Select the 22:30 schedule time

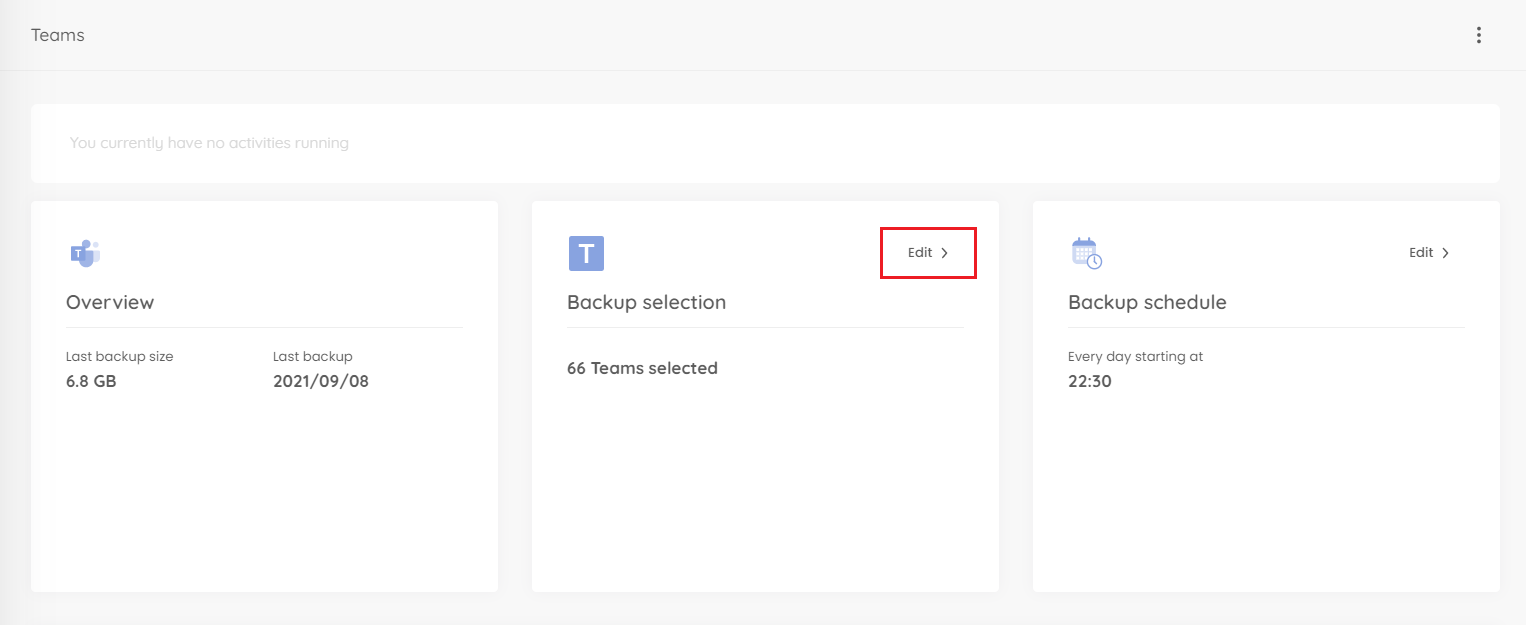point(1090,381)
